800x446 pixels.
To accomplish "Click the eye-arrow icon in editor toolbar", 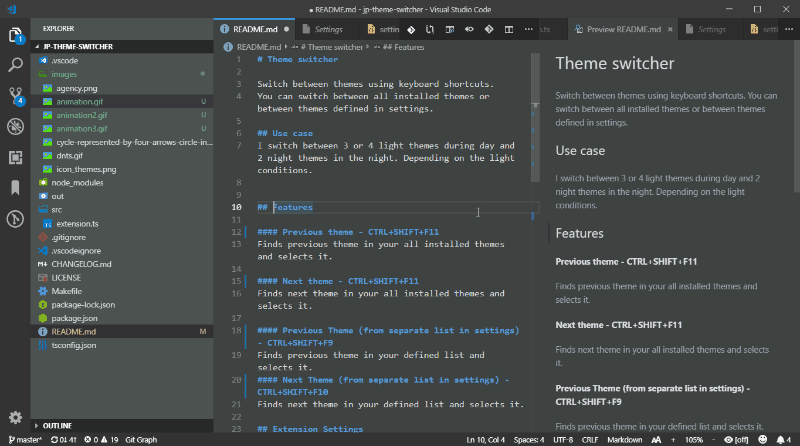I will (469, 30).
